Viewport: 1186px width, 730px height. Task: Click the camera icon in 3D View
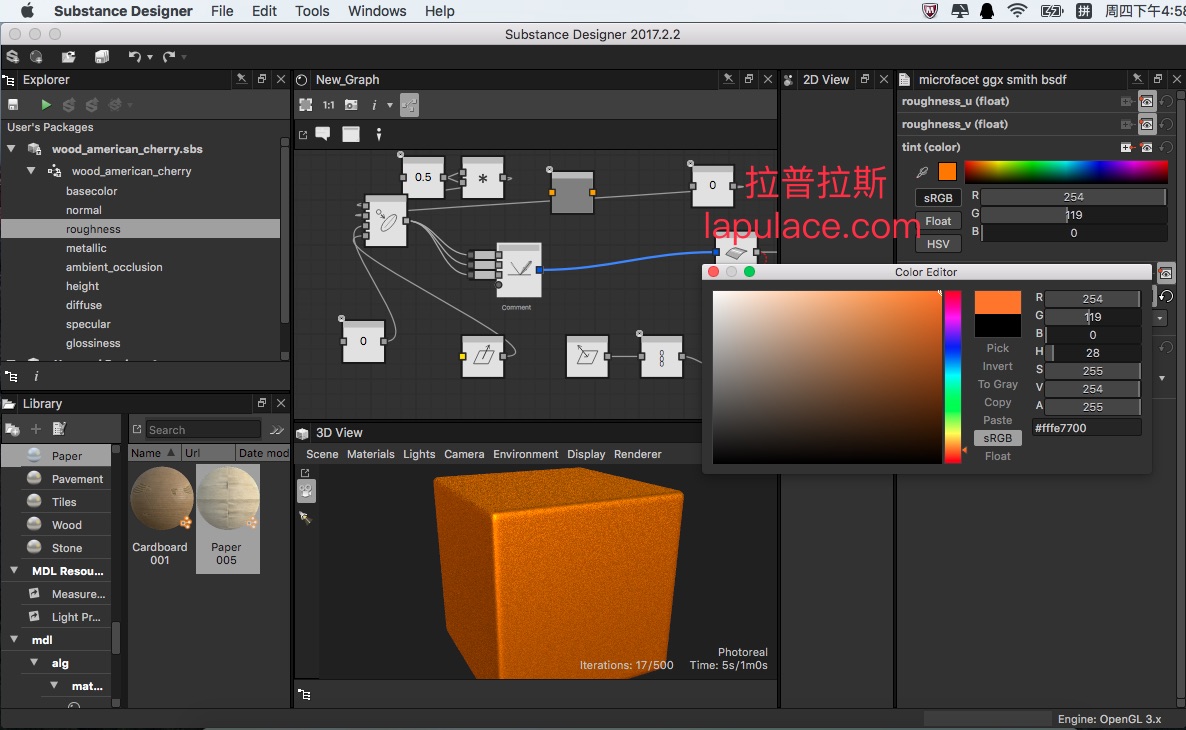point(306,490)
